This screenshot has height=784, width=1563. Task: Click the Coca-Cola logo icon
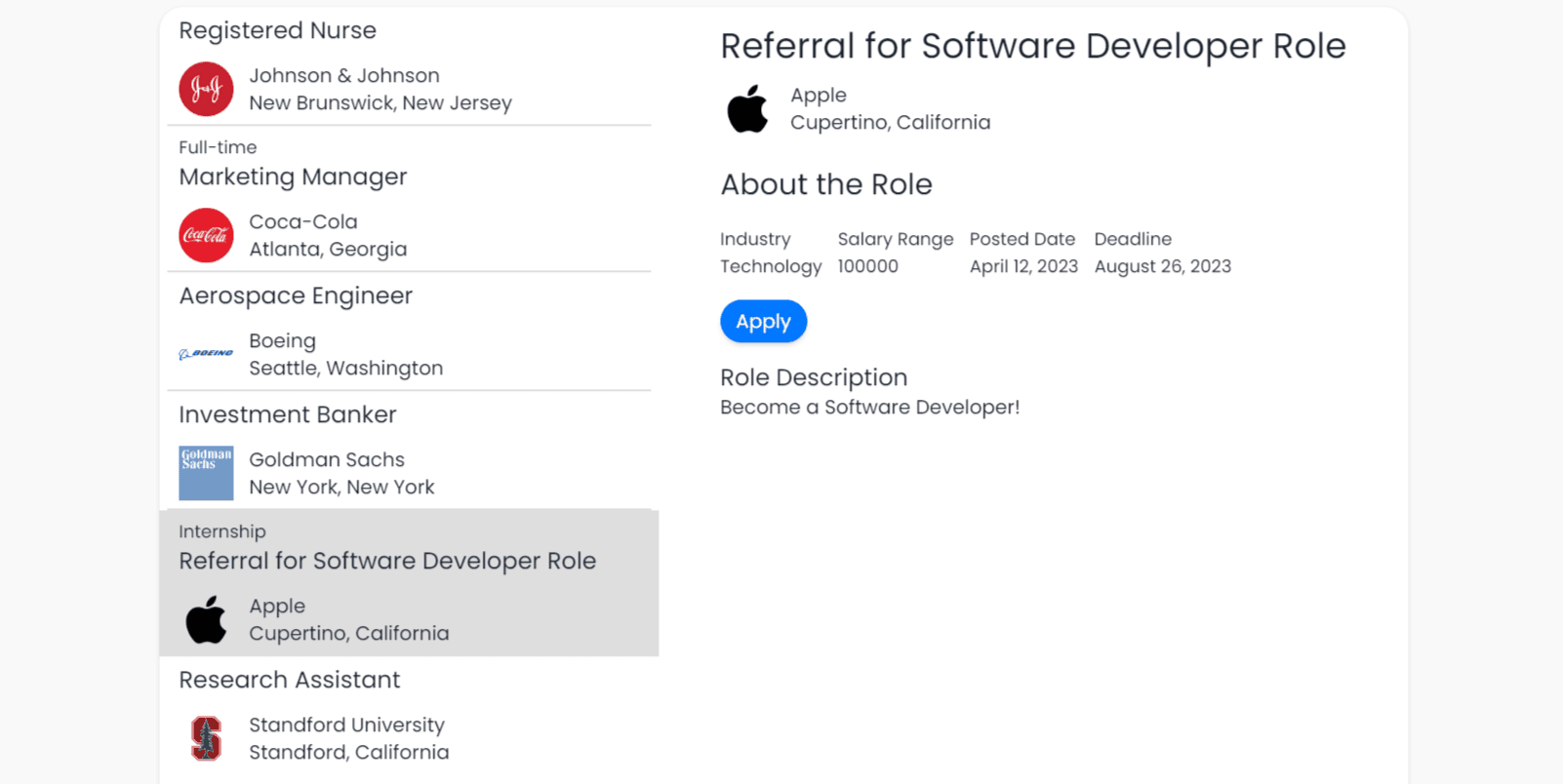coord(206,235)
